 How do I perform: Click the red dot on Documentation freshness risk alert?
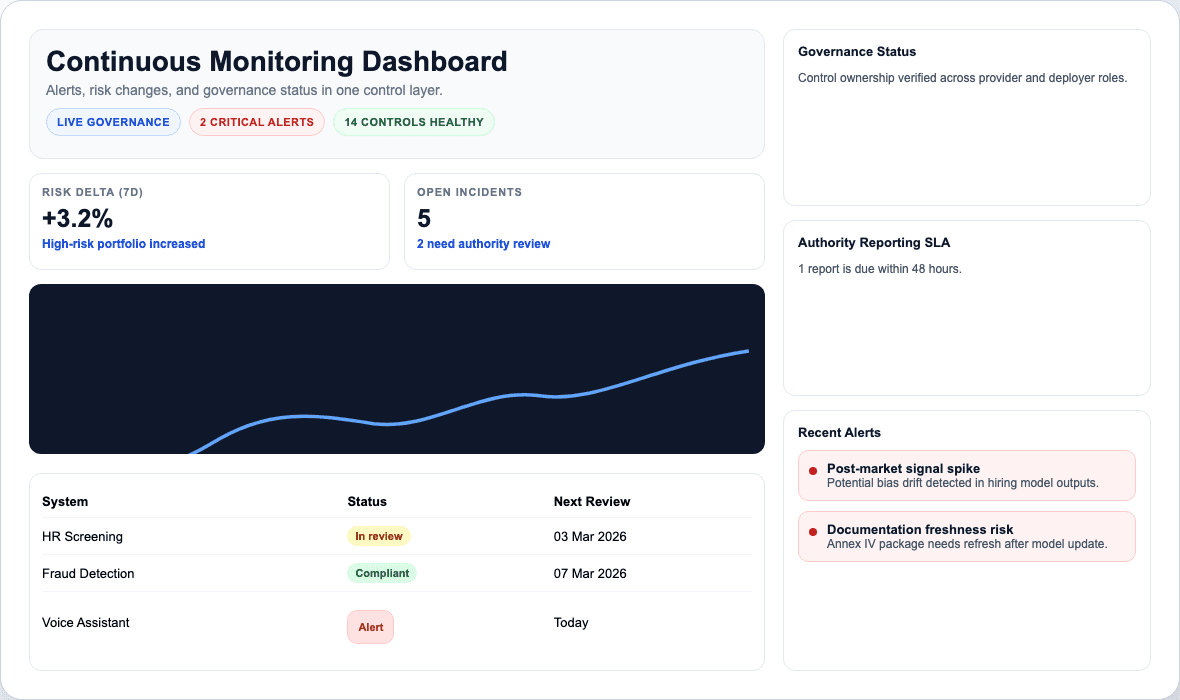tap(811, 530)
